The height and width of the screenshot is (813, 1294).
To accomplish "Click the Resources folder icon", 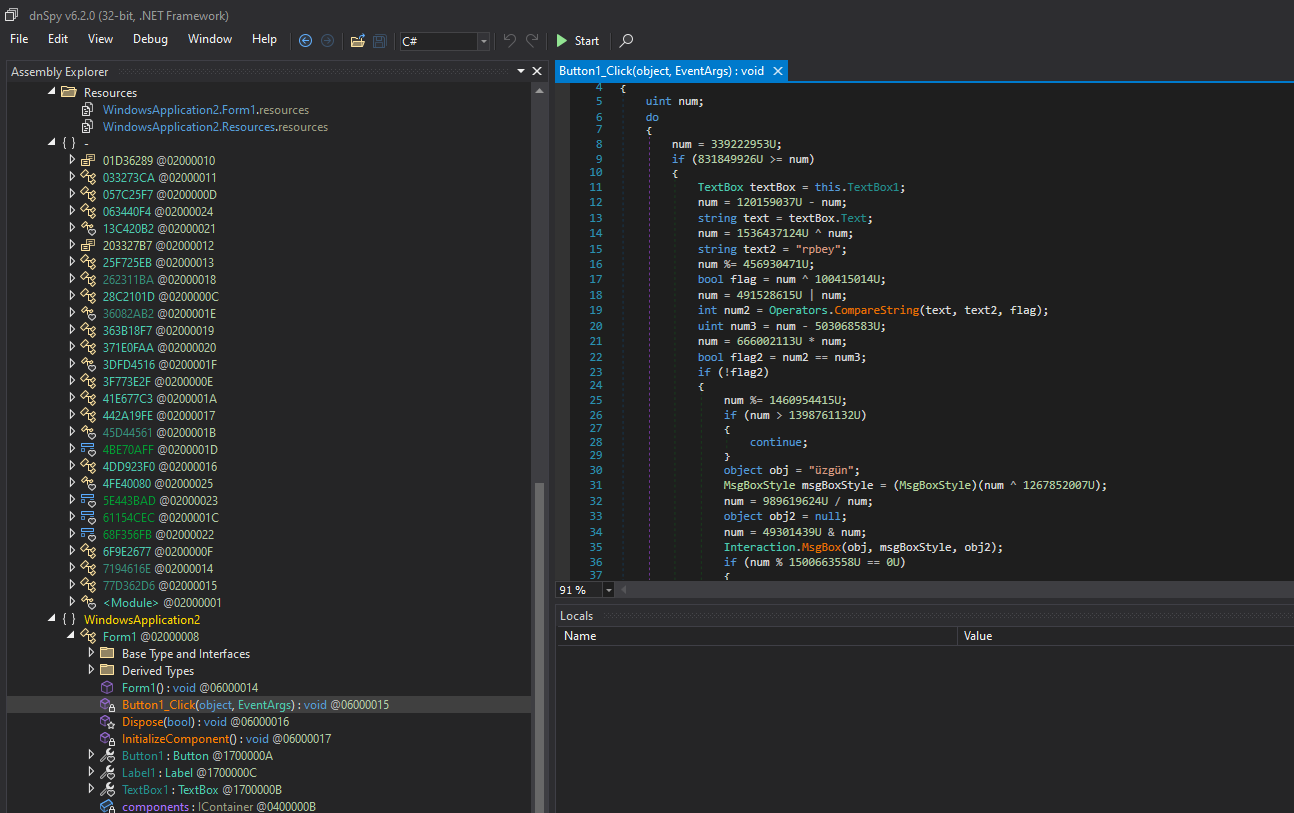I will (68, 92).
